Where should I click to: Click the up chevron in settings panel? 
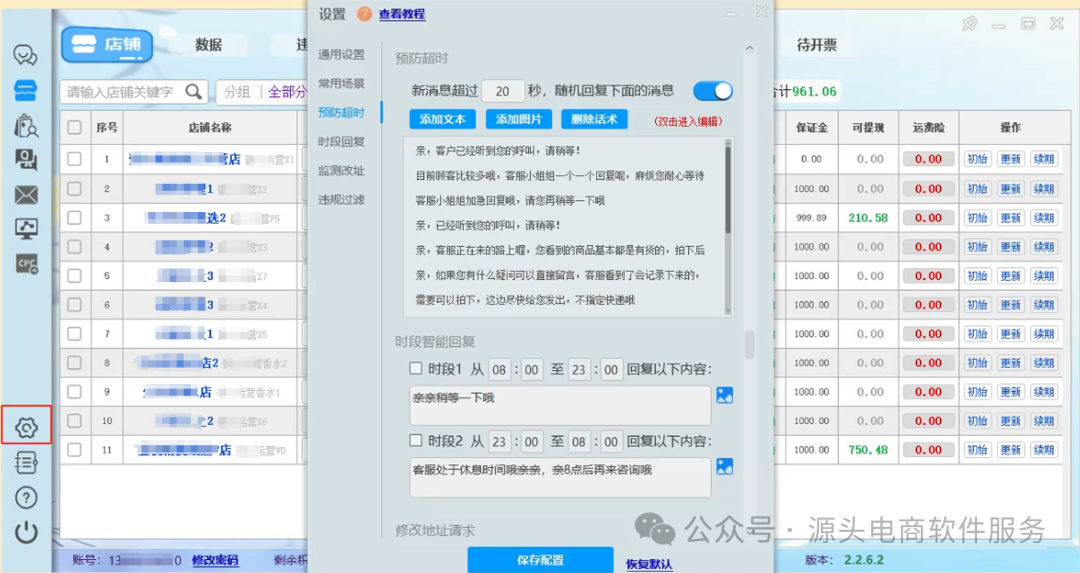click(749, 48)
